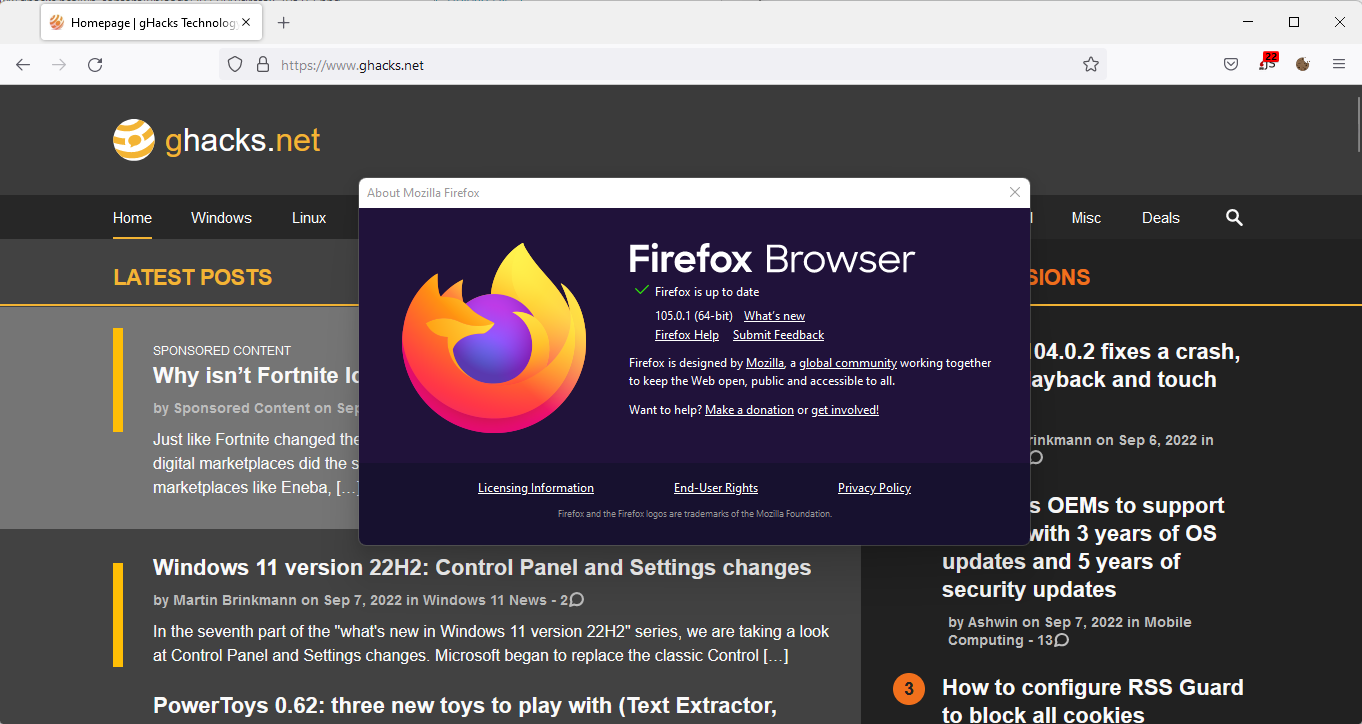Open the PowerToys 0.62 article
1362x724 pixels.
pos(465,706)
